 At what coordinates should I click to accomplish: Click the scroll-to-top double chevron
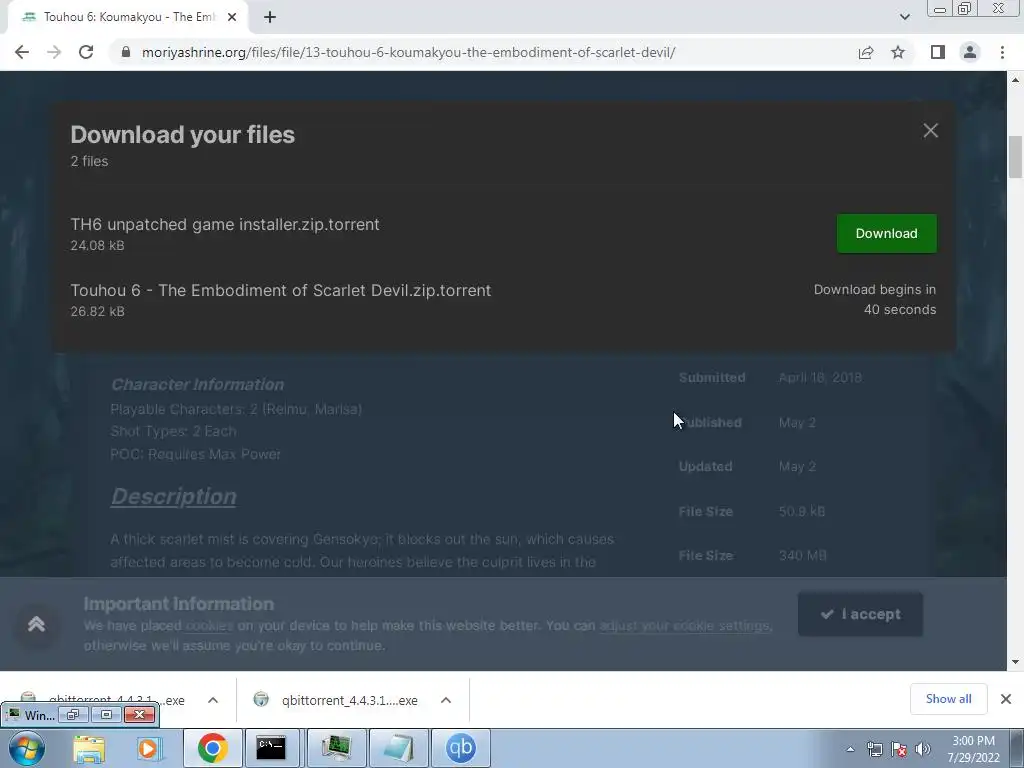coord(37,624)
